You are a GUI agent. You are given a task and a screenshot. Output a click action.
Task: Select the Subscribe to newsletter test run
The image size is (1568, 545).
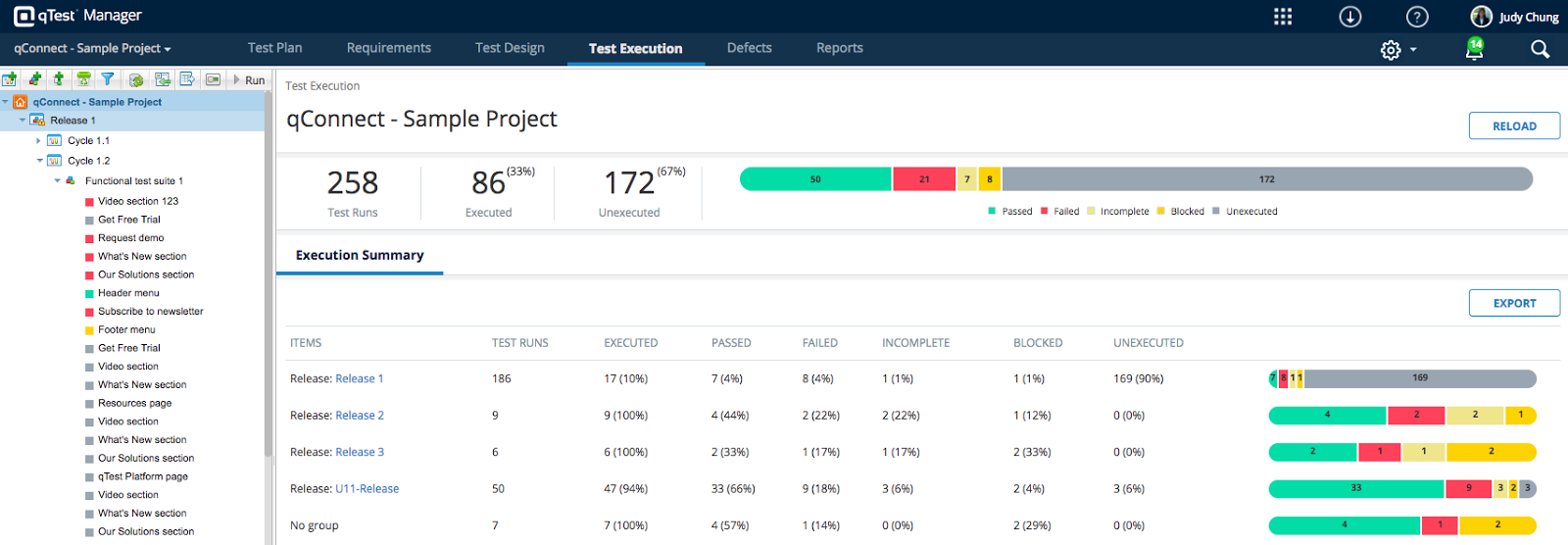(151, 312)
